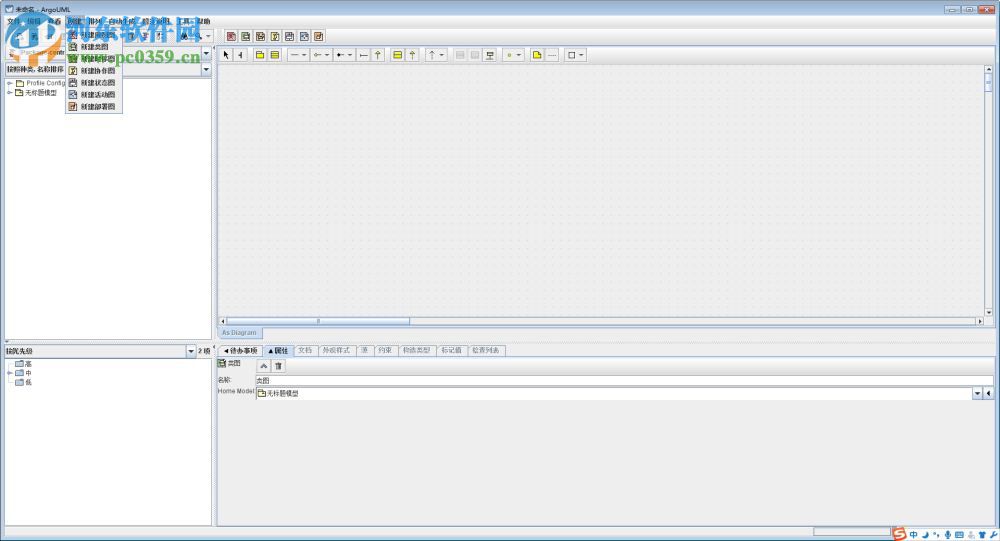Click the diagram horizontal scrollbar thumb
Image resolution: width=1000 pixels, height=541 pixels.
coord(363,321)
